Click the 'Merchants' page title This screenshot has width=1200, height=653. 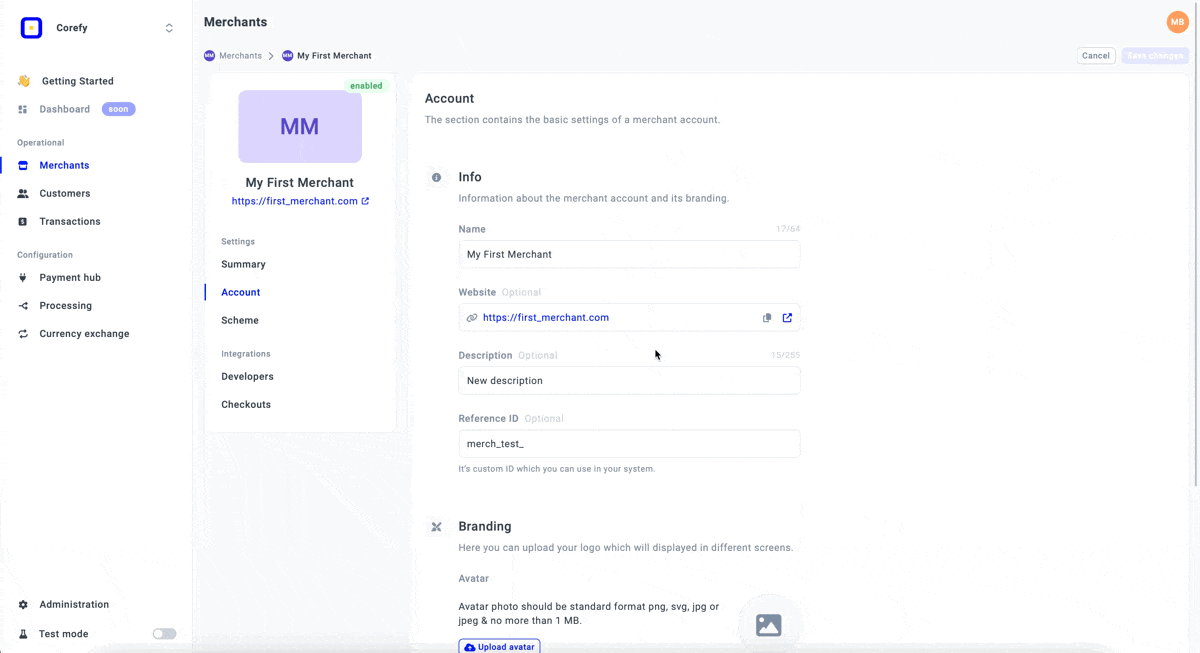click(235, 22)
